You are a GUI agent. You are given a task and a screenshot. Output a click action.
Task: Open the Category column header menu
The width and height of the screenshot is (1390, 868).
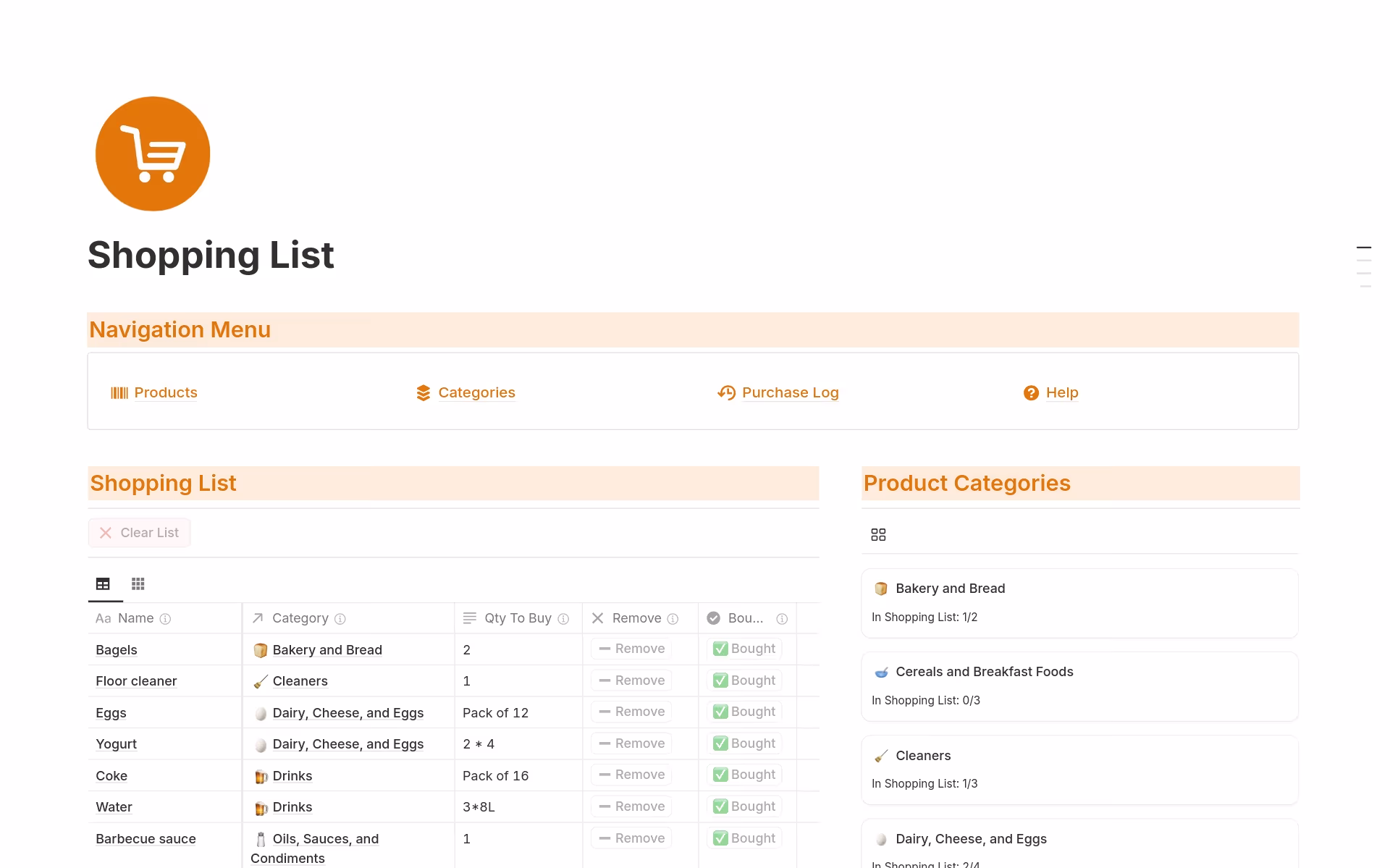point(300,618)
